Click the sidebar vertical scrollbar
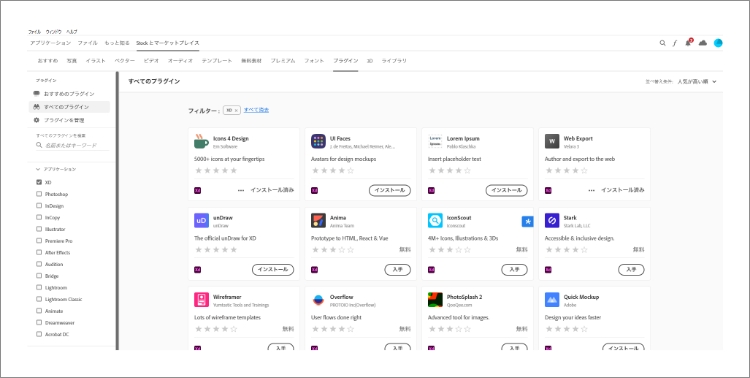The width and height of the screenshot is (750, 378). pyautogui.click(x=117, y=211)
